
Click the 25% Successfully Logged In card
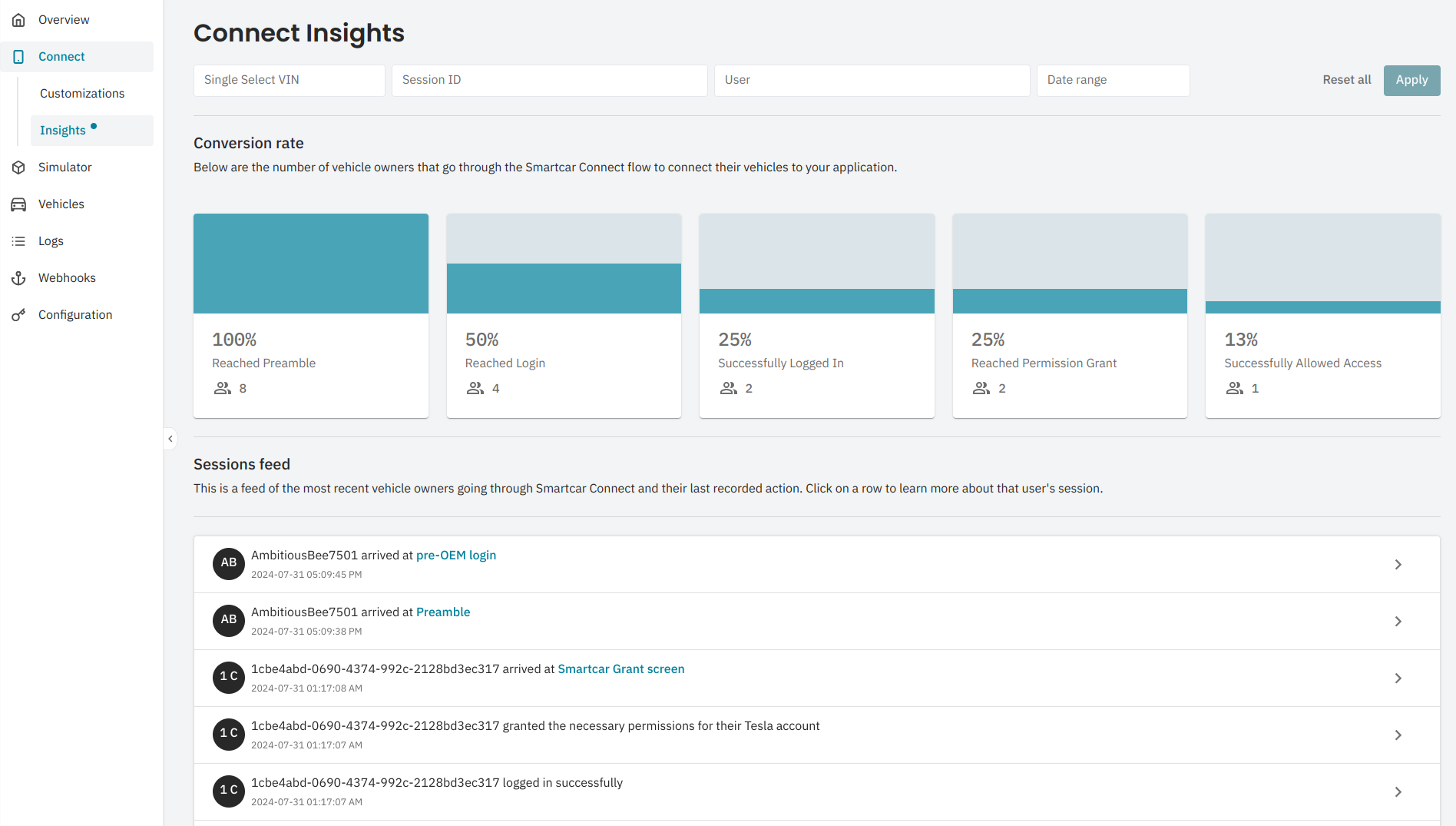817,316
